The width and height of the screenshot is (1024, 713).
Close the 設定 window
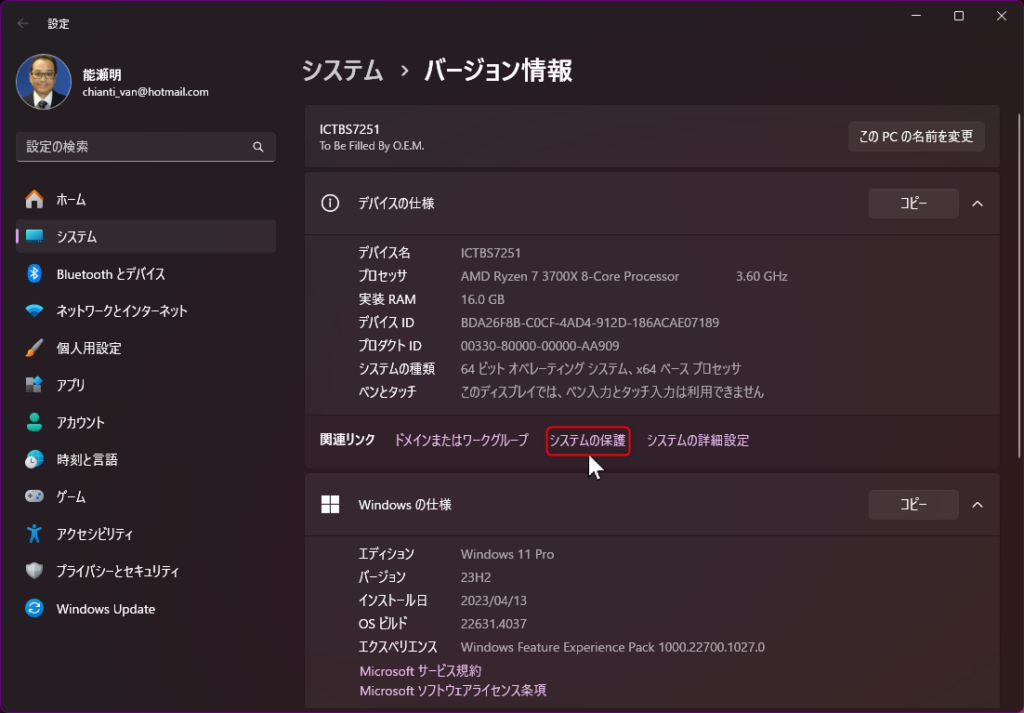[x=1001, y=16]
